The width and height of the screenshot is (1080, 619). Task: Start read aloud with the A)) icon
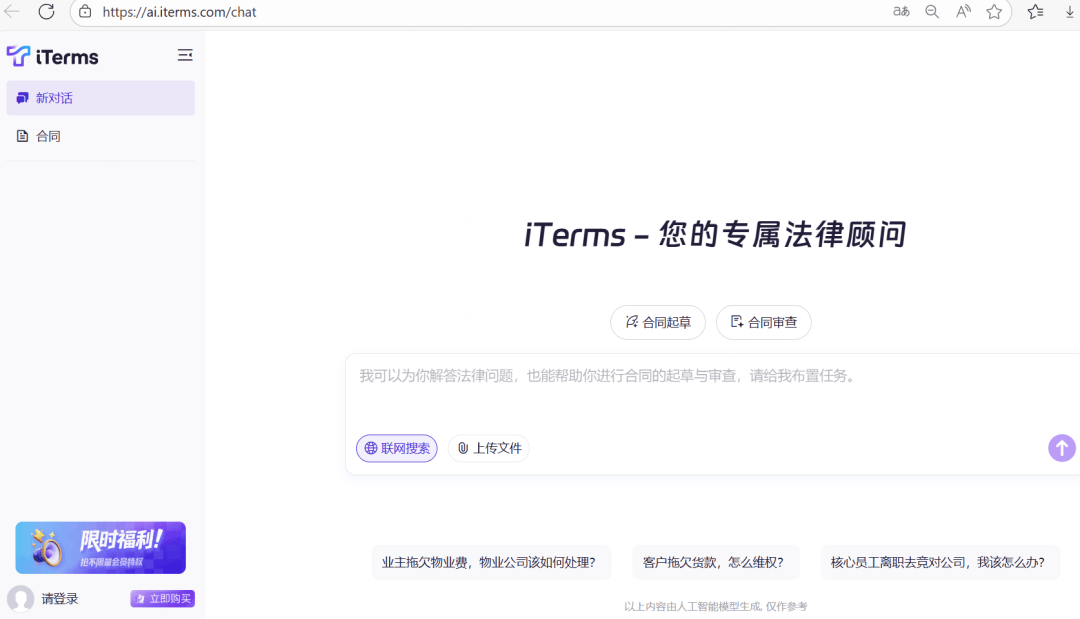coord(962,12)
